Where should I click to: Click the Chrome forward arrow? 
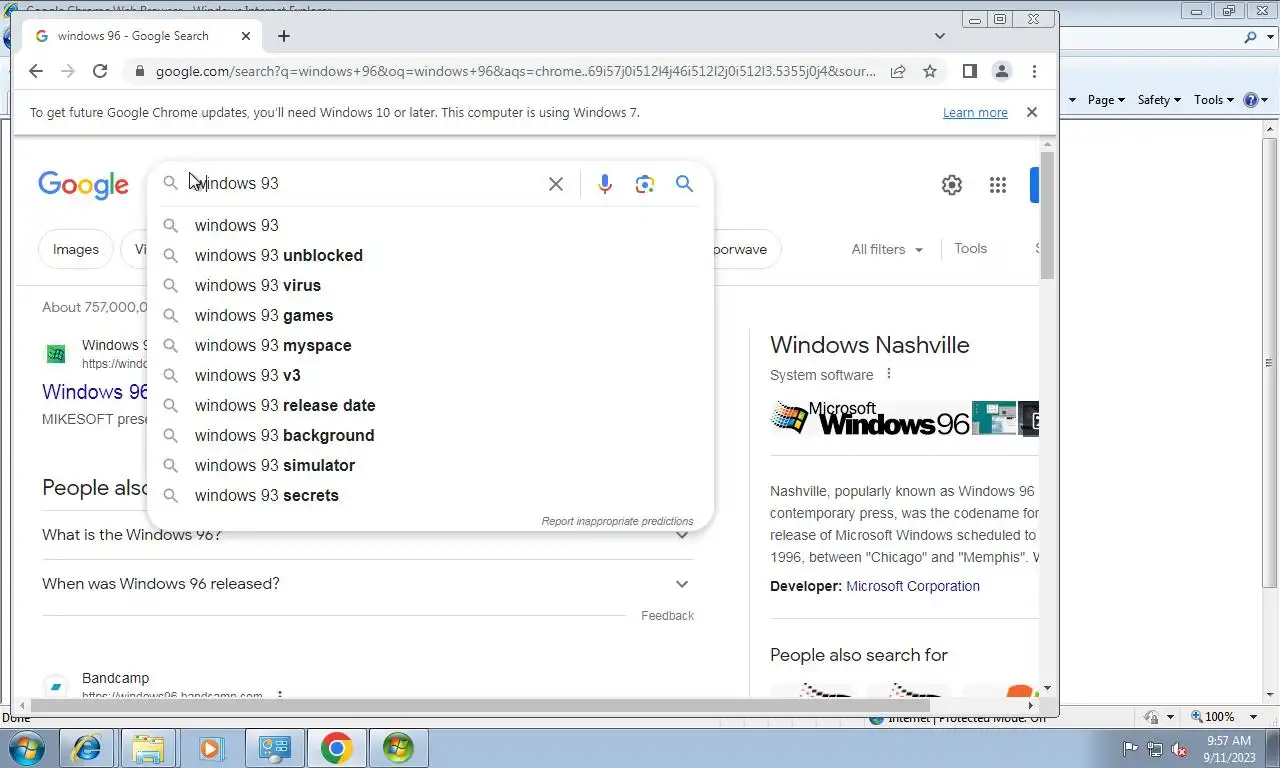(x=68, y=71)
